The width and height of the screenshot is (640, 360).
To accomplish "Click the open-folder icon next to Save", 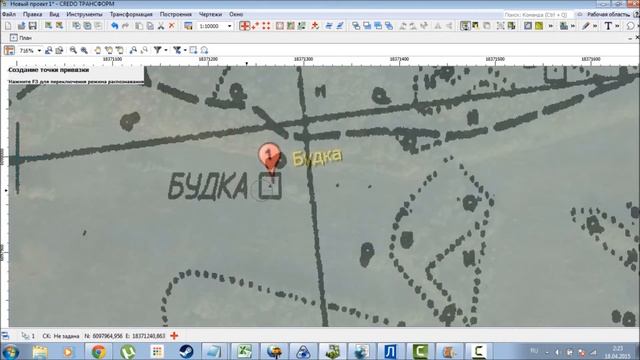I will pos(22,26).
